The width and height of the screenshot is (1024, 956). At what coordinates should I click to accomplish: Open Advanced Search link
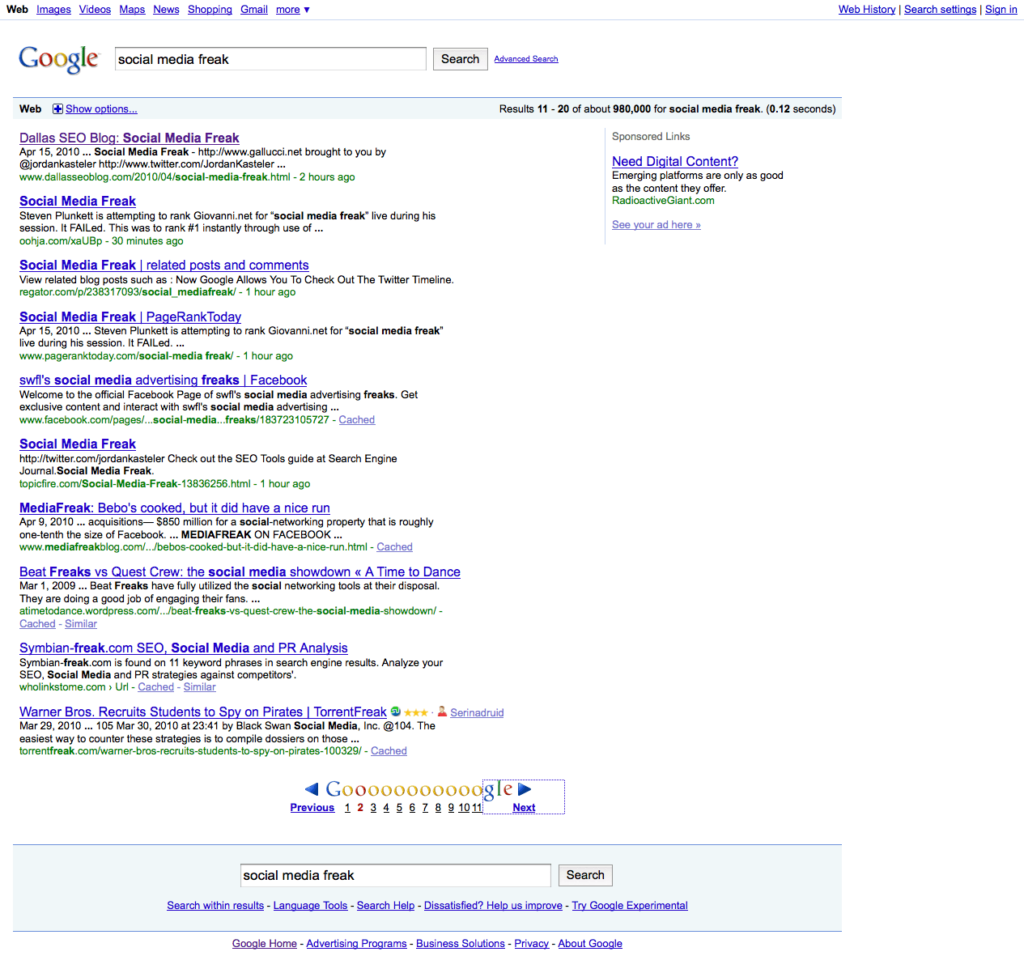pos(526,59)
